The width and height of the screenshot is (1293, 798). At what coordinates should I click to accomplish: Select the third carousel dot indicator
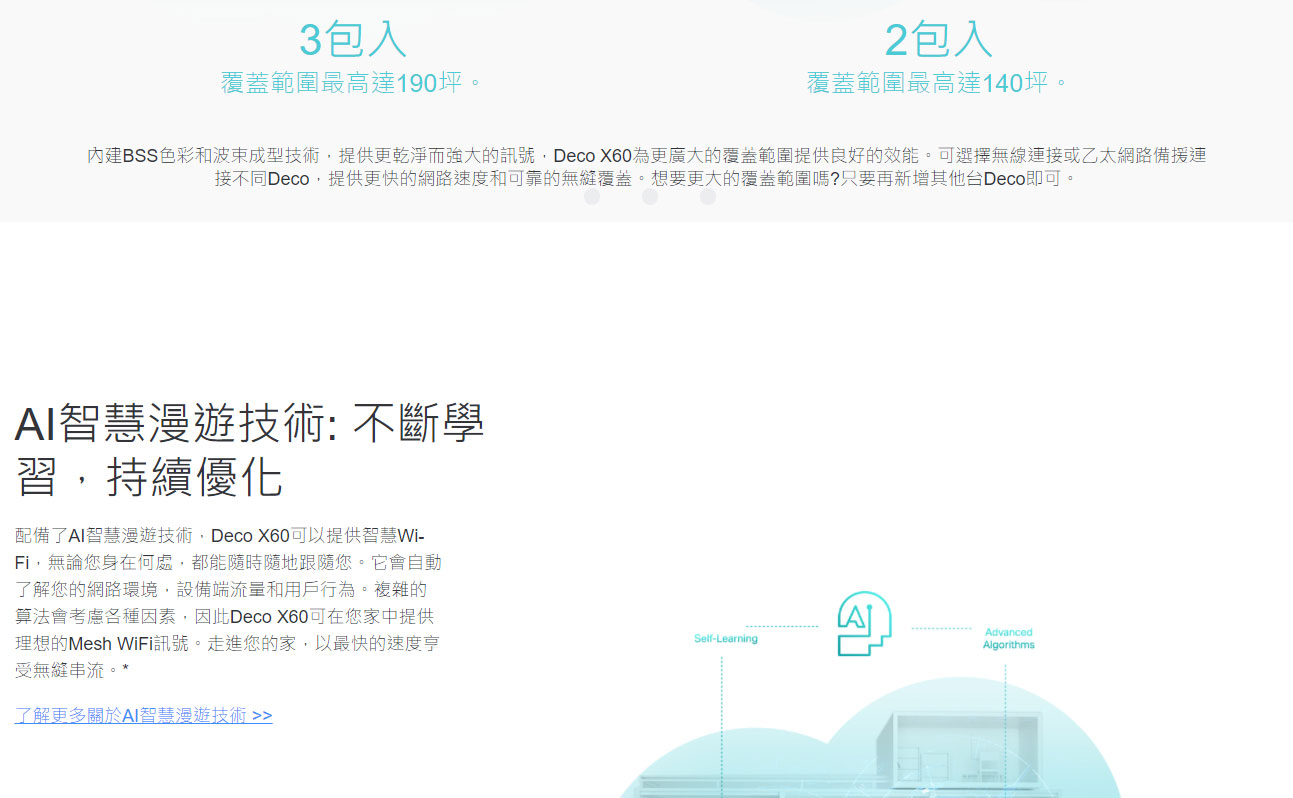point(708,197)
